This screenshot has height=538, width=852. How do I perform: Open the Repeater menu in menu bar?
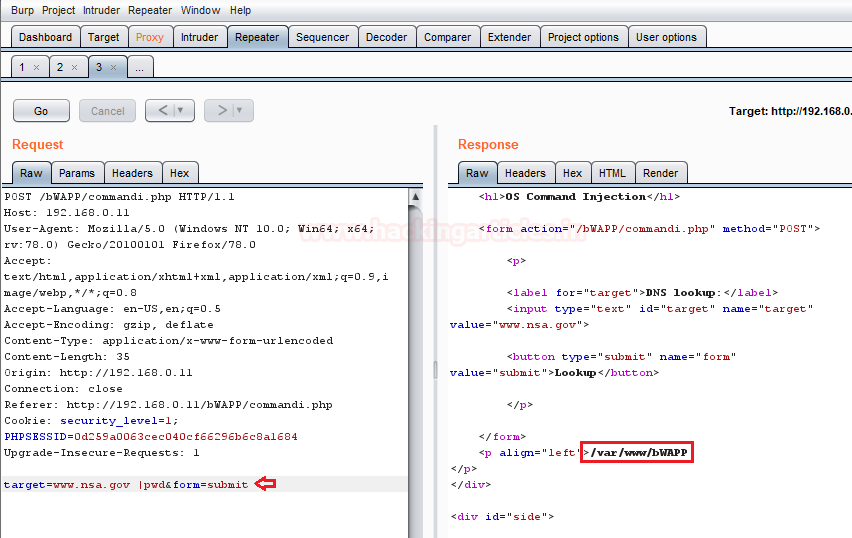click(150, 10)
